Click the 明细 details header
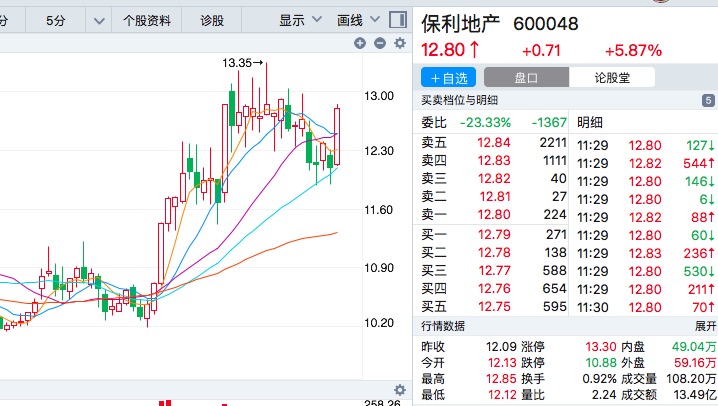 [x=589, y=123]
